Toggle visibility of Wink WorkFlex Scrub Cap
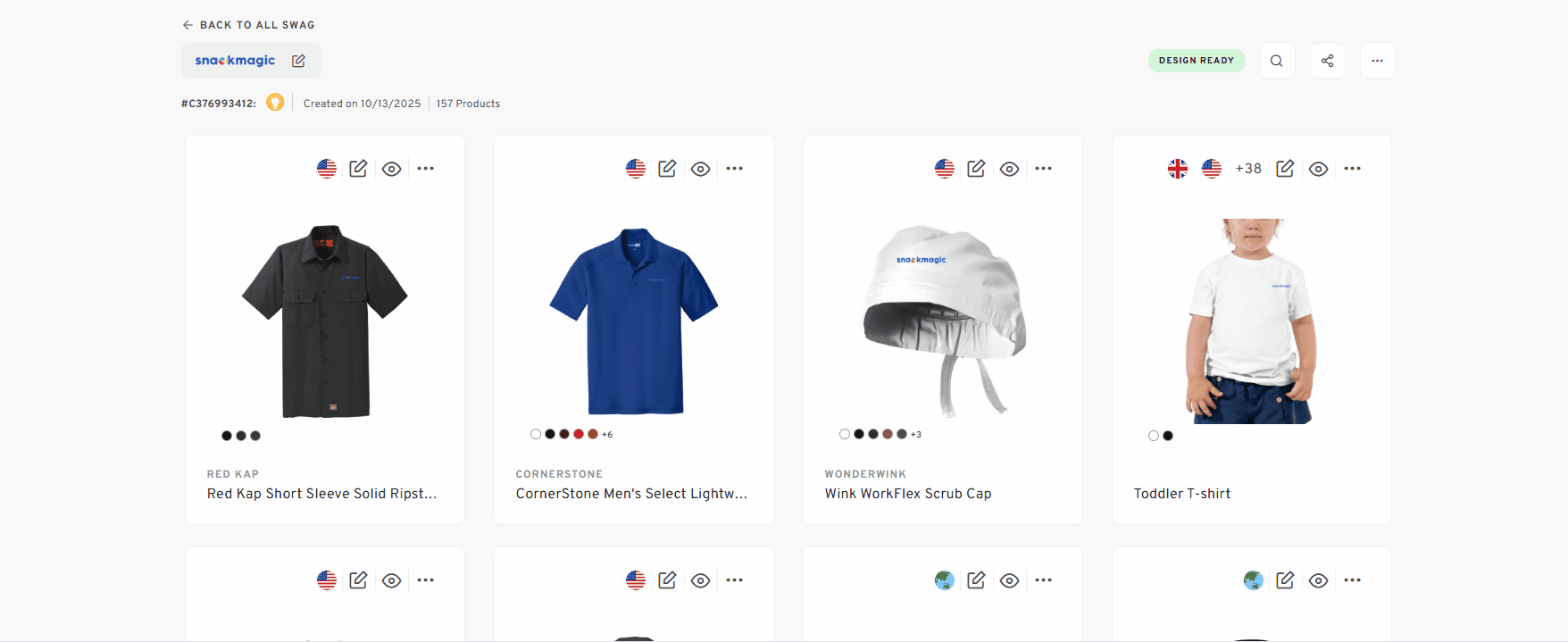 click(x=1009, y=169)
